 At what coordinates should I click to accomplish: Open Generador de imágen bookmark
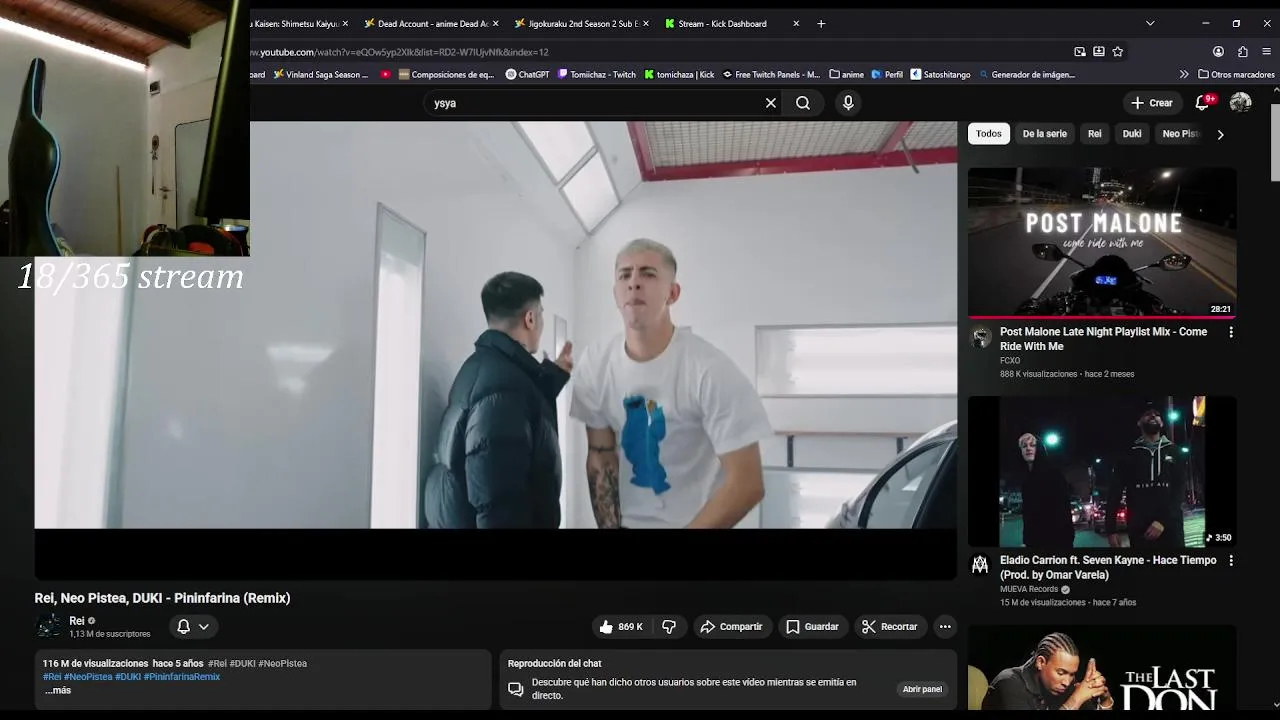[x=1027, y=75]
